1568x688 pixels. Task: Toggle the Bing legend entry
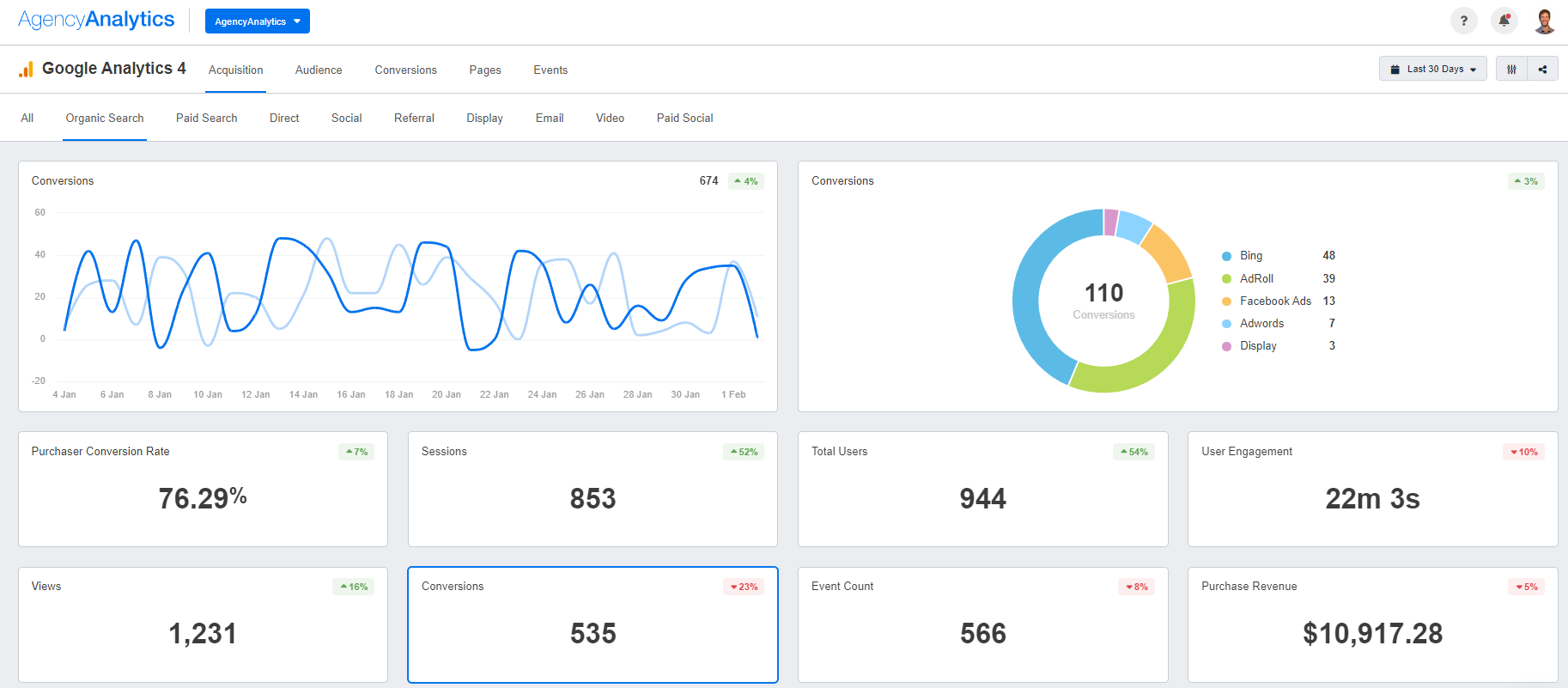pyautogui.click(x=1250, y=256)
